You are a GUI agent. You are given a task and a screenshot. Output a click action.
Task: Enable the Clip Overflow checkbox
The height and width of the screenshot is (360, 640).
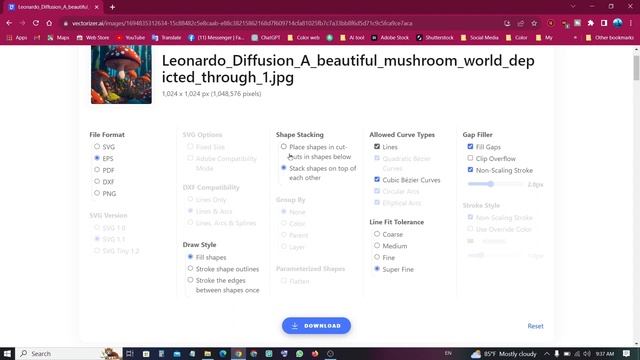tap(470, 158)
